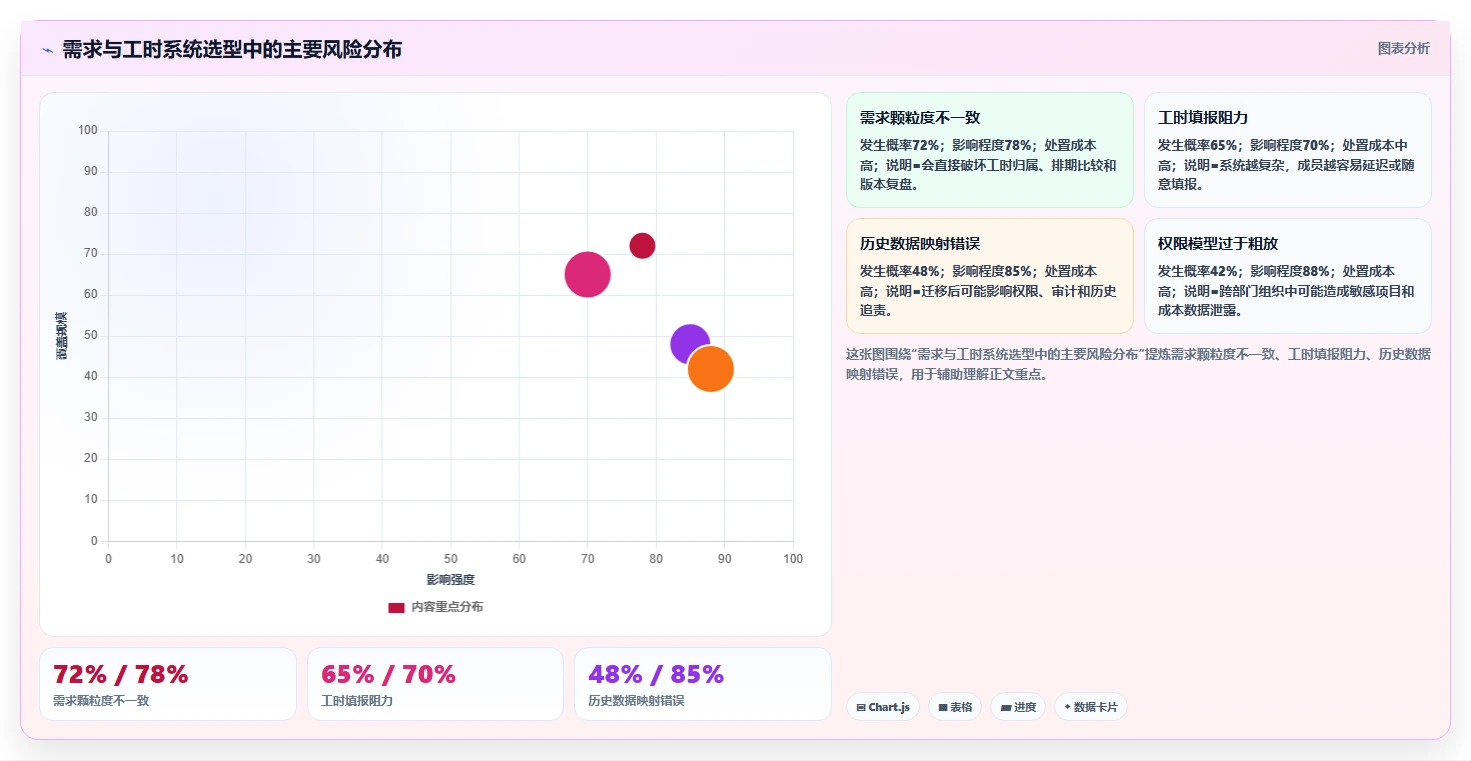Click the 图表分析 label in the header

pos(1403,48)
